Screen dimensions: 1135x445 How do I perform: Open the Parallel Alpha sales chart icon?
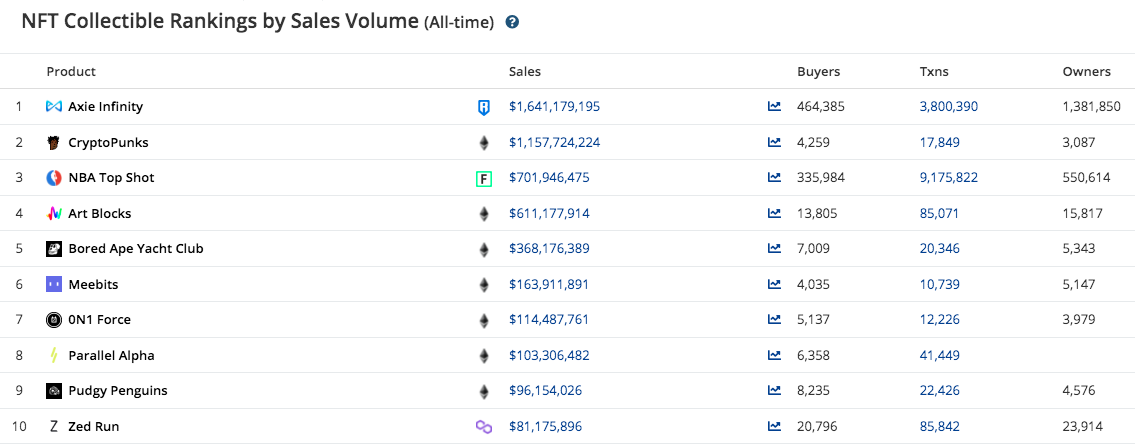pos(775,355)
